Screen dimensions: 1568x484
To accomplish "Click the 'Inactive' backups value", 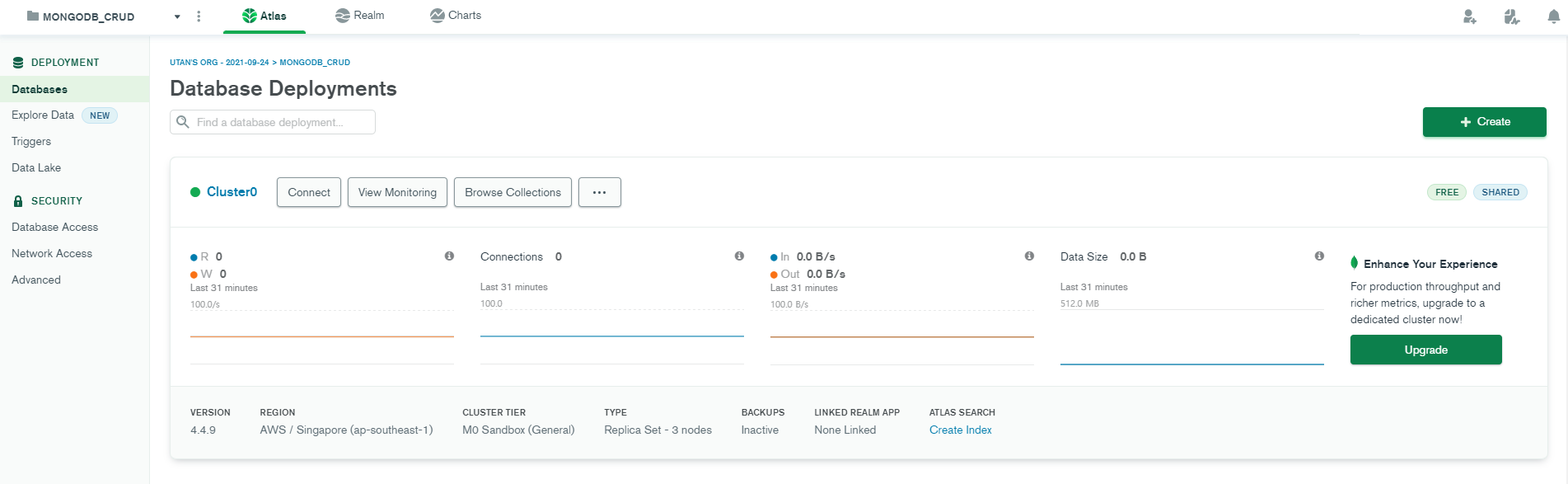I will [760, 430].
